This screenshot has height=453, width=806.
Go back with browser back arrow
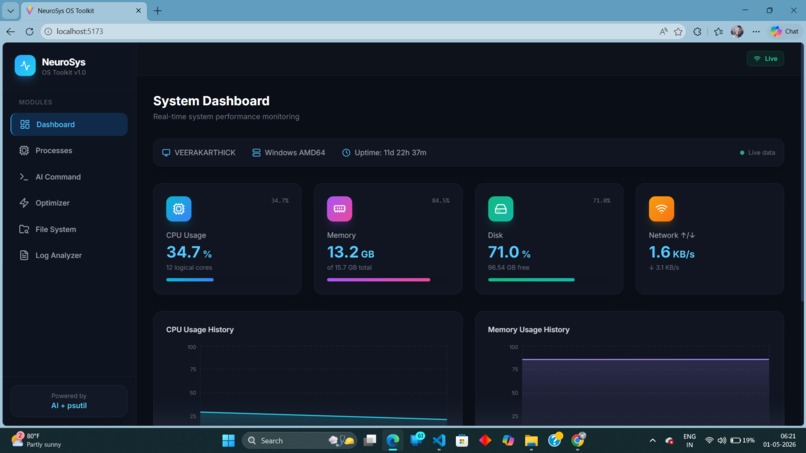11,31
